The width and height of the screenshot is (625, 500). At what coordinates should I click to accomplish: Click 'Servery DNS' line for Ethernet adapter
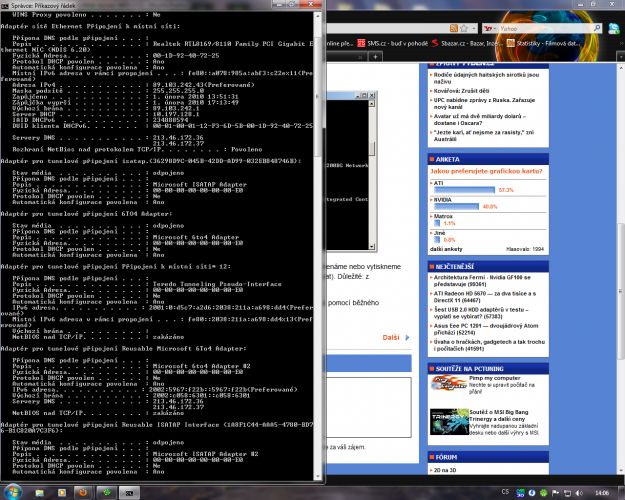coord(108,138)
